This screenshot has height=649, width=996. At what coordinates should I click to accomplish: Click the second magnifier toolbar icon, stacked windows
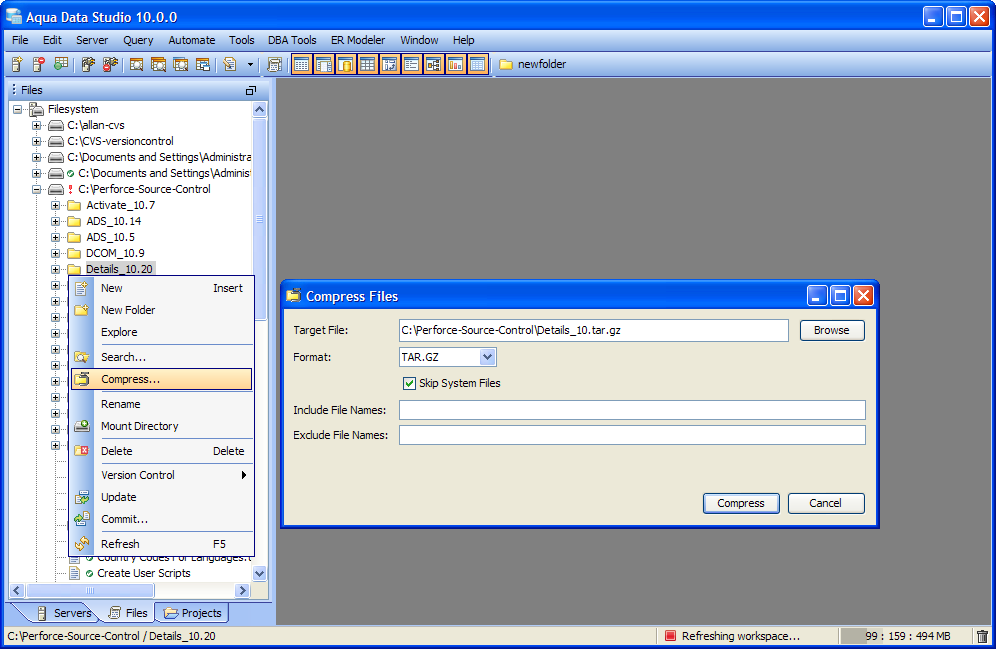coord(158,64)
